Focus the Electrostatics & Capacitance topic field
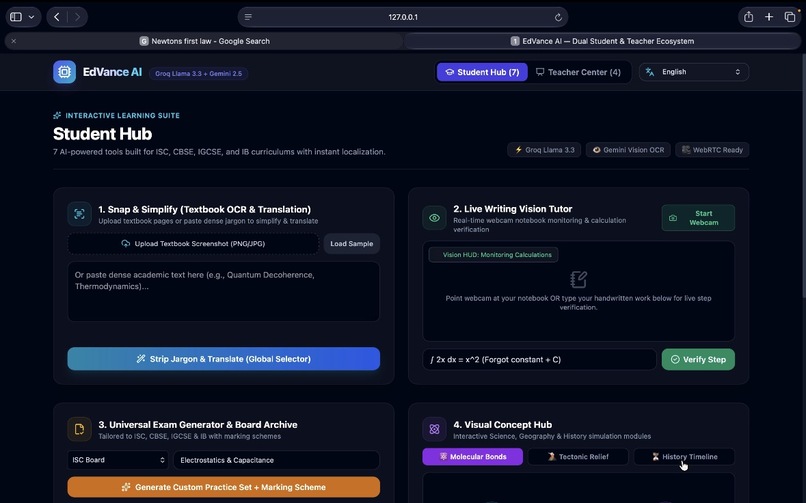 point(277,460)
